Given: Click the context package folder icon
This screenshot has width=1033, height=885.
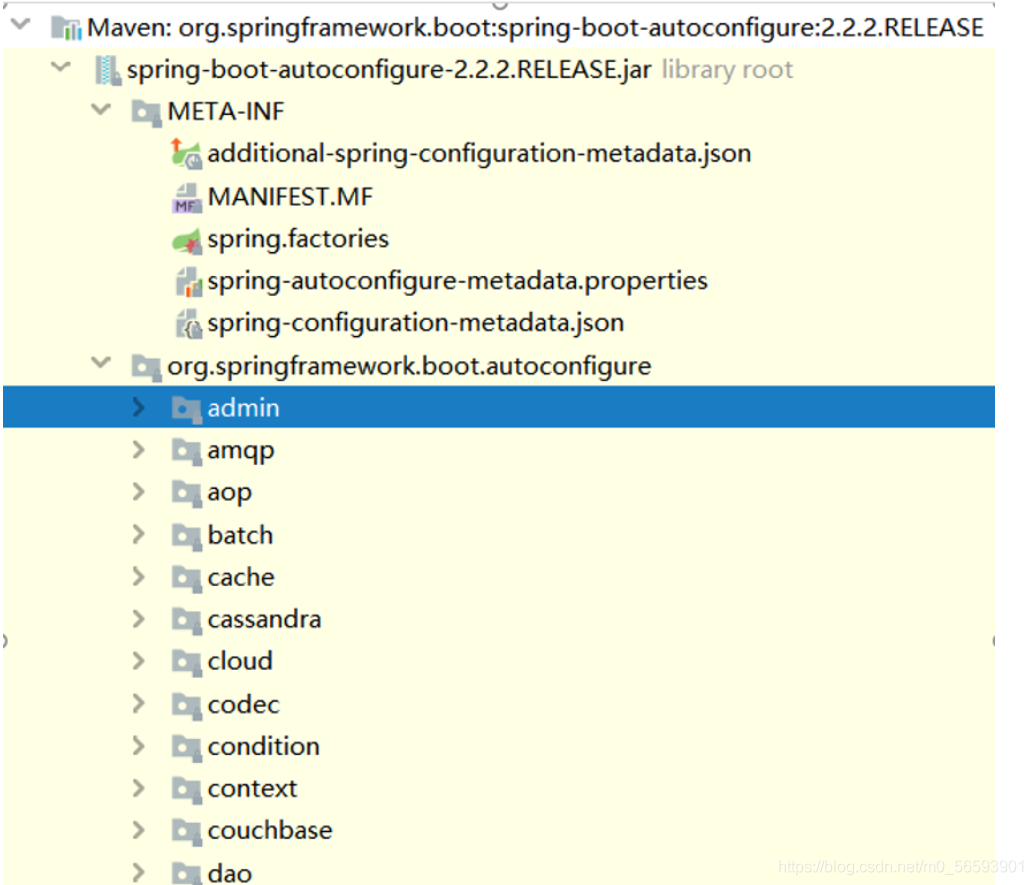Looking at the screenshot, I should pos(186,790).
